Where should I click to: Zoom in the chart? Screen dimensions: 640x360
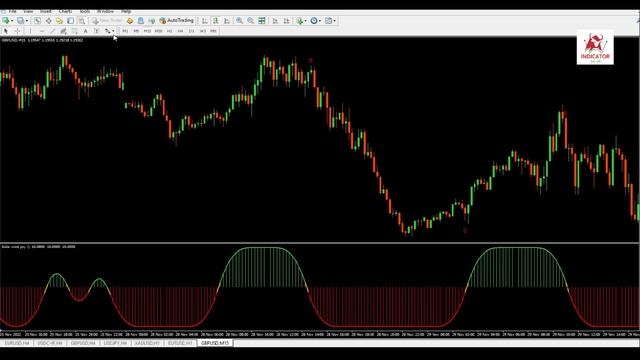[x=240, y=20]
